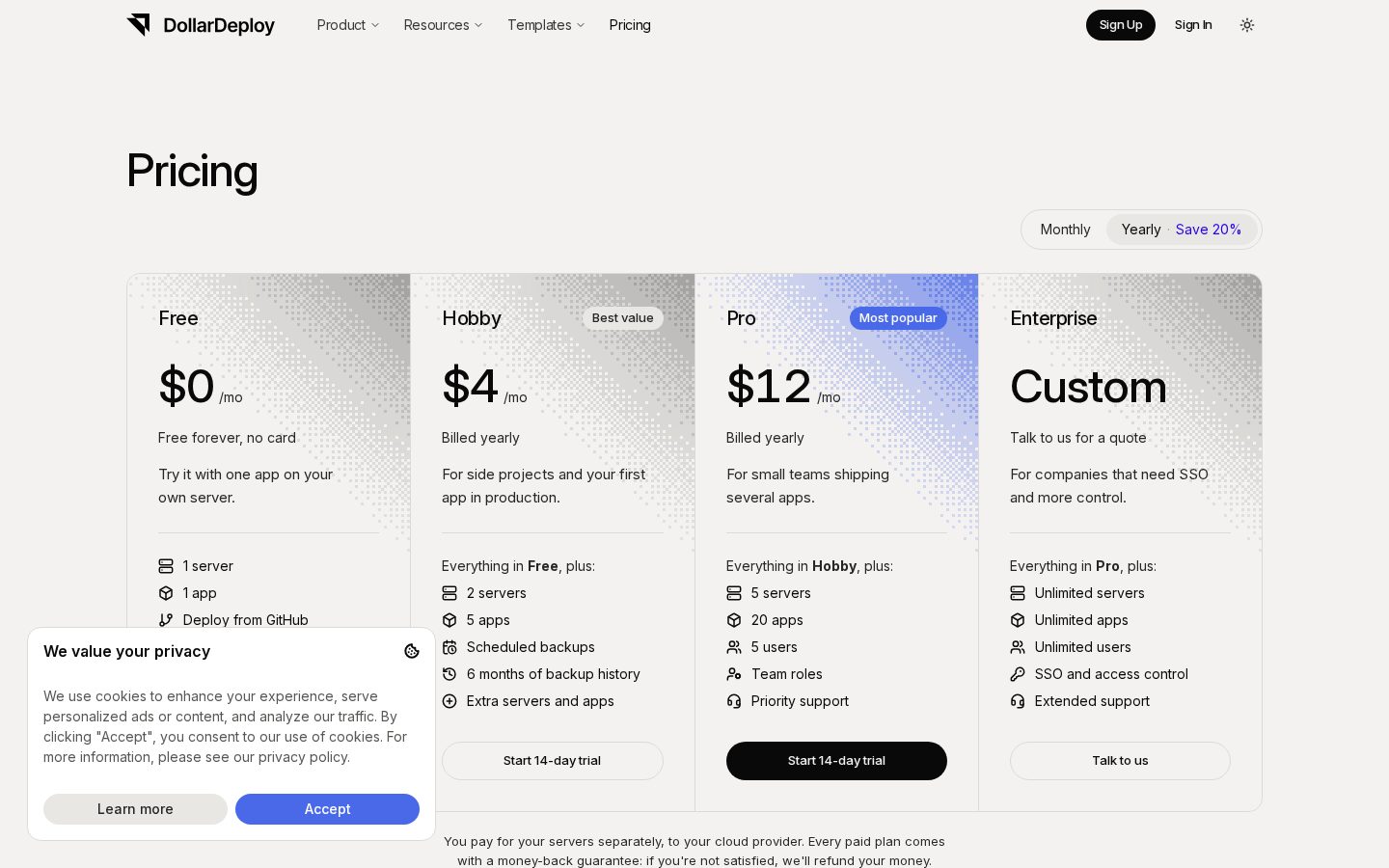Image resolution: width=1389 pixels, height=868 pixels.
Task: Click the history icon beside 6 months of backup history
Action: coord(449,674)
